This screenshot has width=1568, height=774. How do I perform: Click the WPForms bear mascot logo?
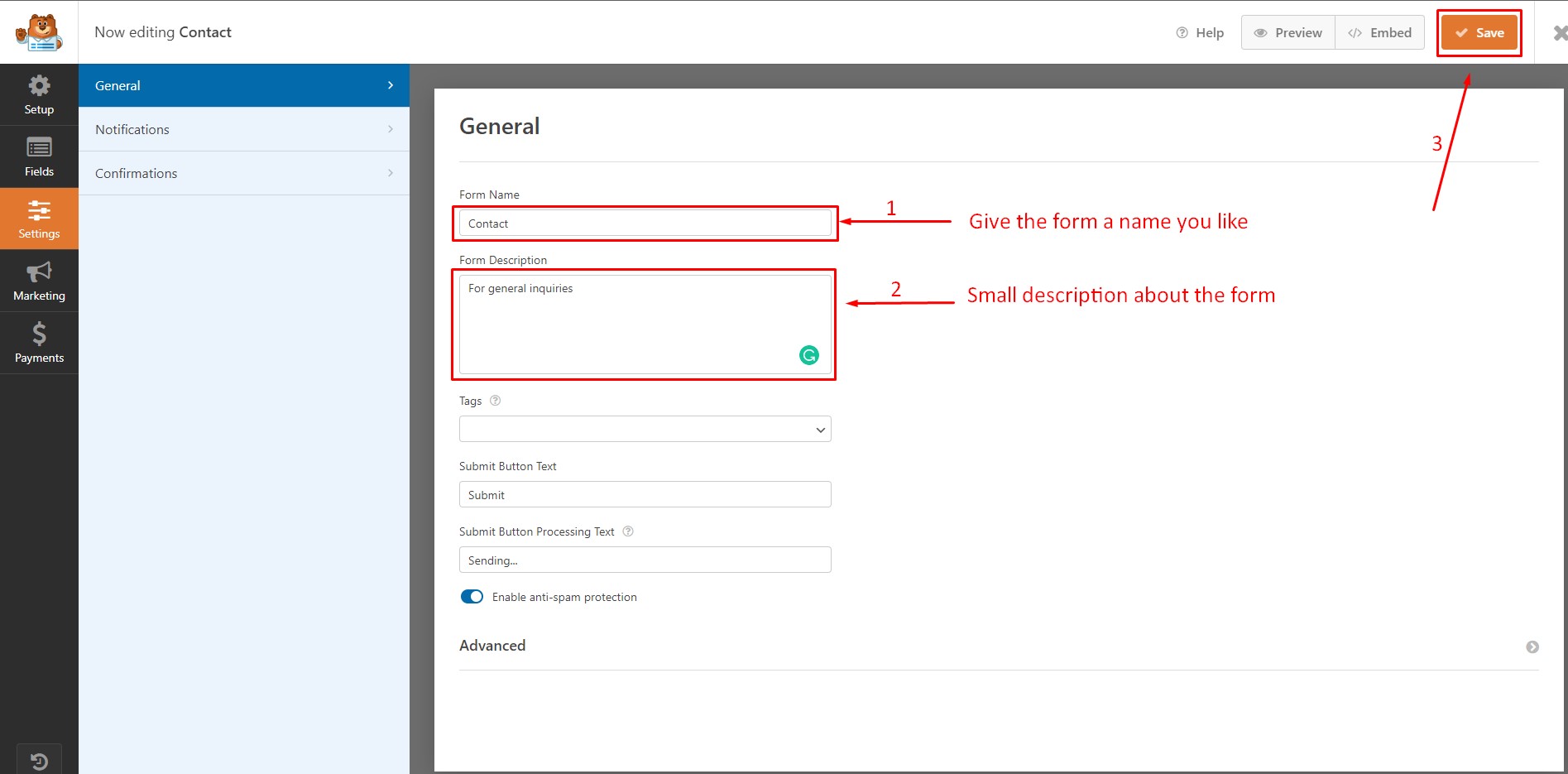39,32
